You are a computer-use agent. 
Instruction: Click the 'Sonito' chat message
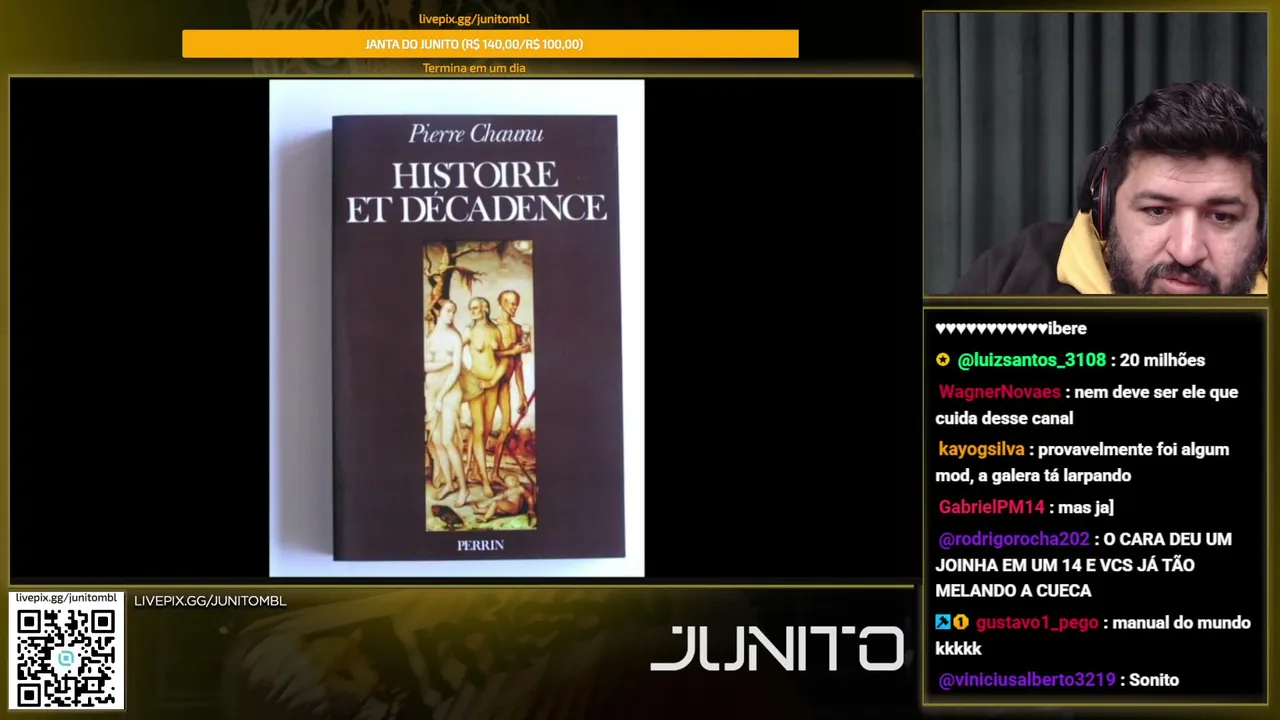[1154, 680]
